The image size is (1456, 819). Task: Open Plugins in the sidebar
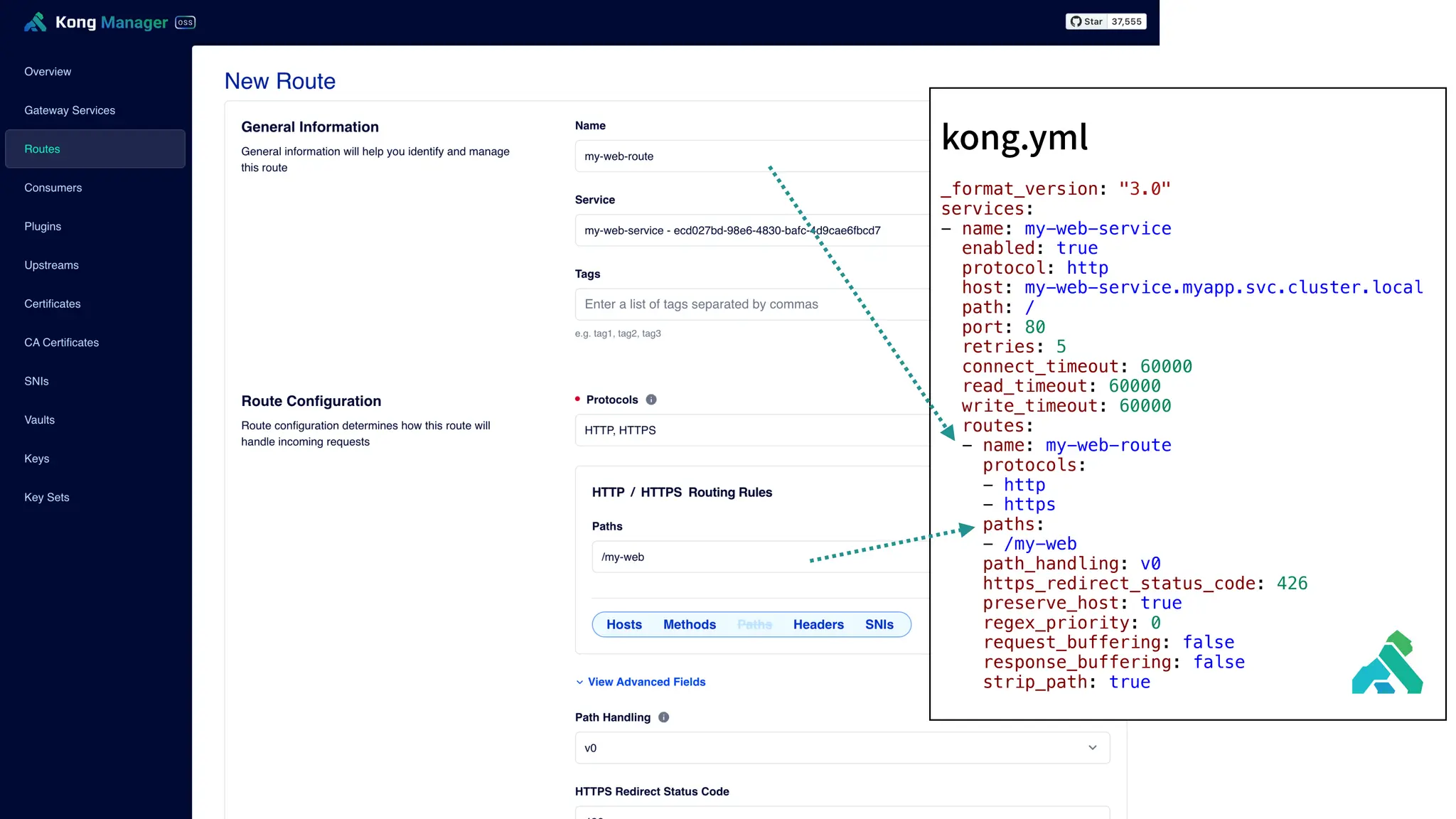point(43,226)
